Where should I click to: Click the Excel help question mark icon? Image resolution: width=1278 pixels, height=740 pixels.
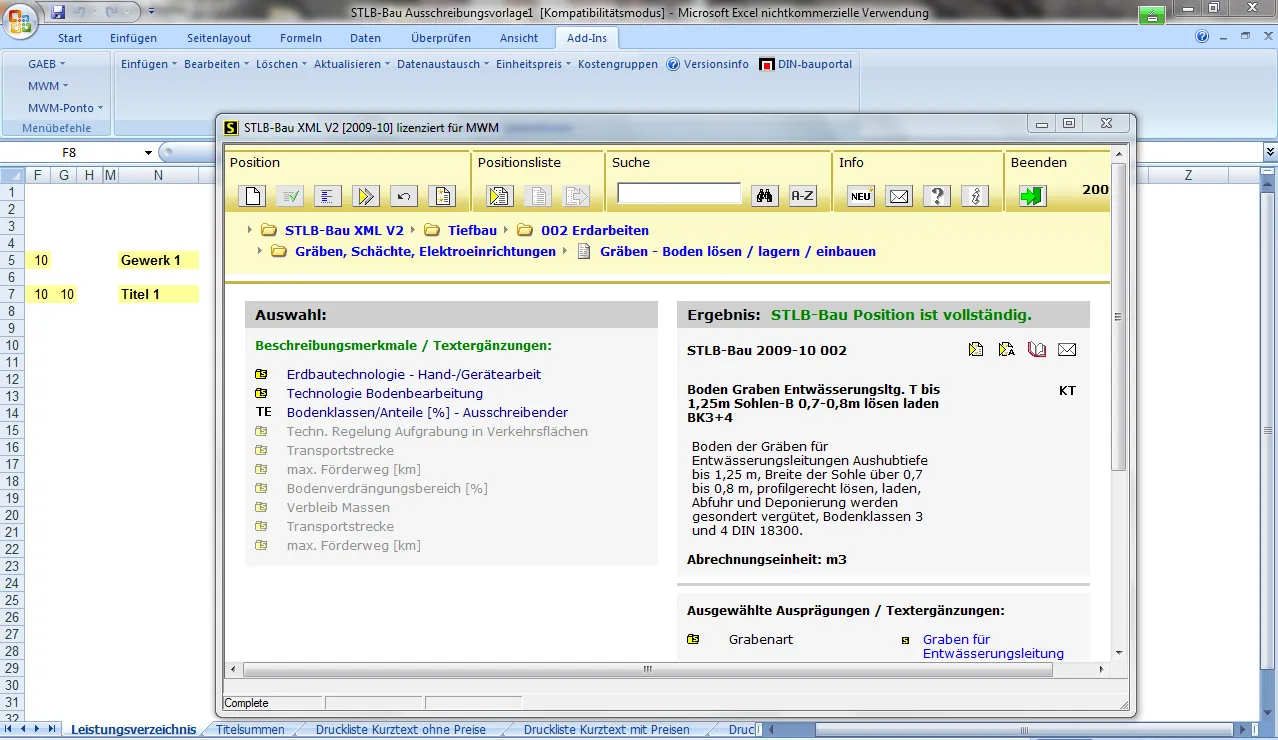tap(1203, 37)
